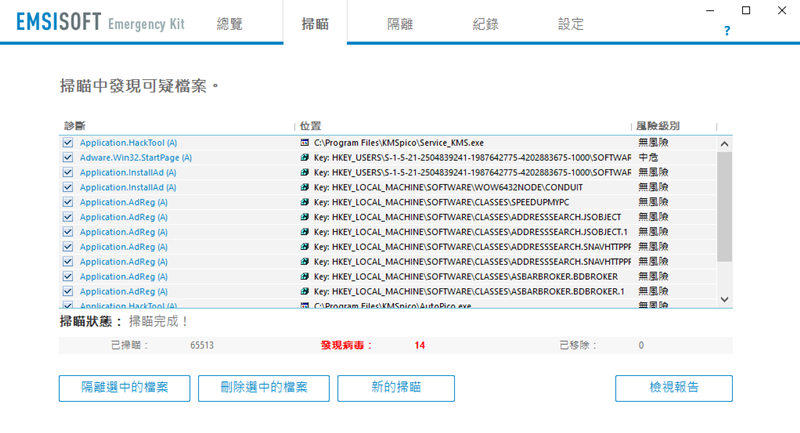Select the 中危 medium risk cell
Image resolution: width=800 pixels, height=433 pixels.
coord(648,158)
